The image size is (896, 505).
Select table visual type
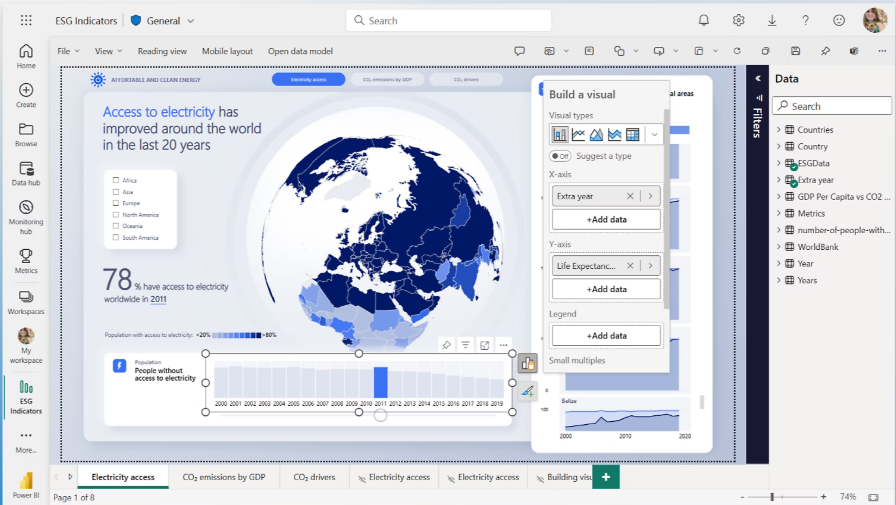click(x=633, y=134)
